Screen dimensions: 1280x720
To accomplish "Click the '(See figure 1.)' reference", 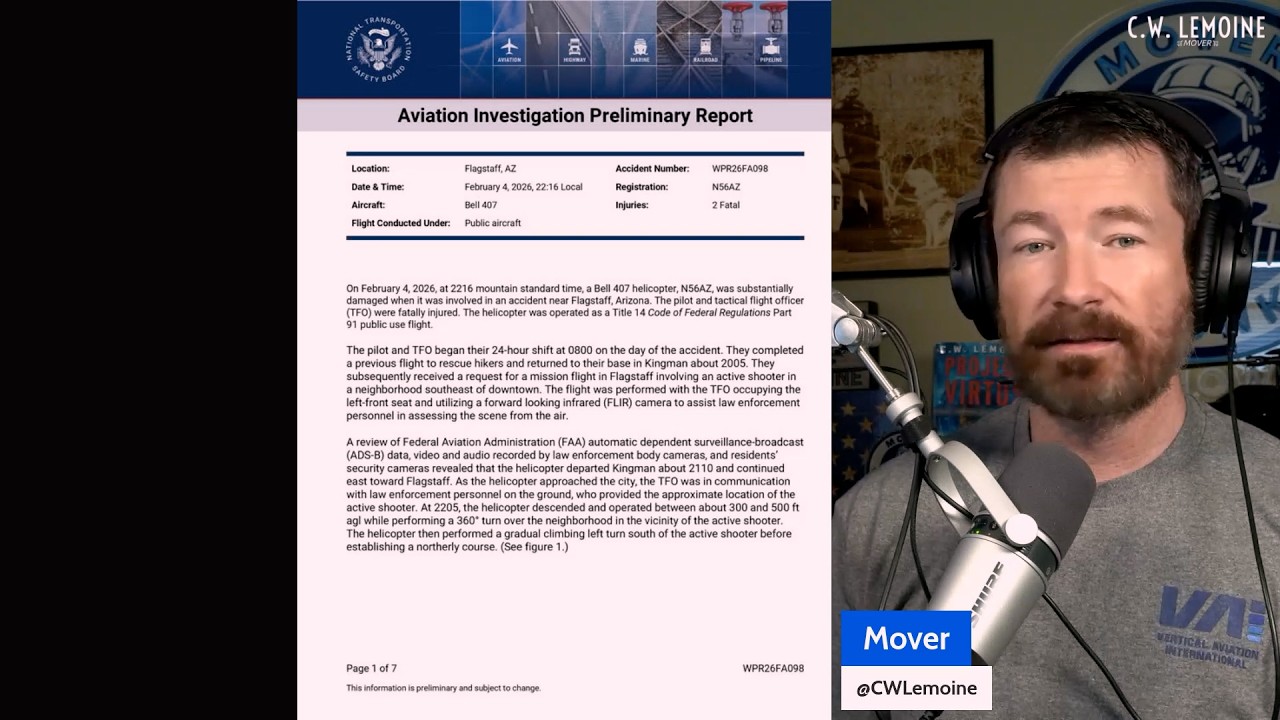I will coord(534,547).
